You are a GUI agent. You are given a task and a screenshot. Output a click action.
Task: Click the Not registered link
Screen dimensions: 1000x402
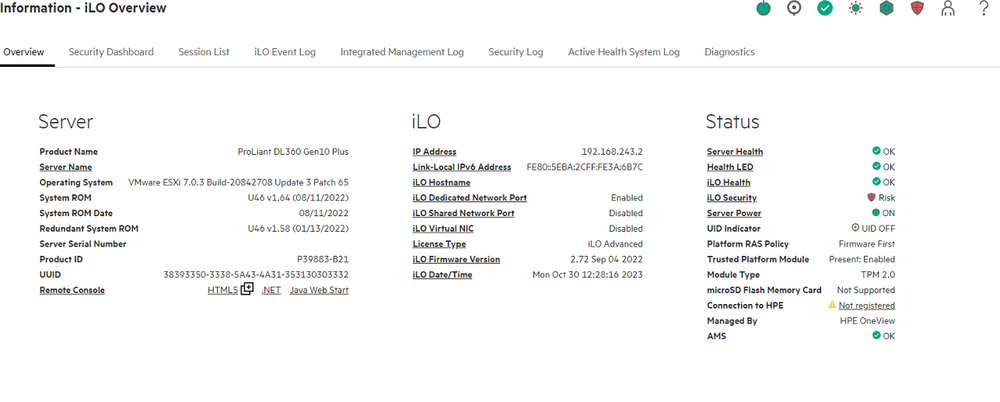click(x=866, y=305)
